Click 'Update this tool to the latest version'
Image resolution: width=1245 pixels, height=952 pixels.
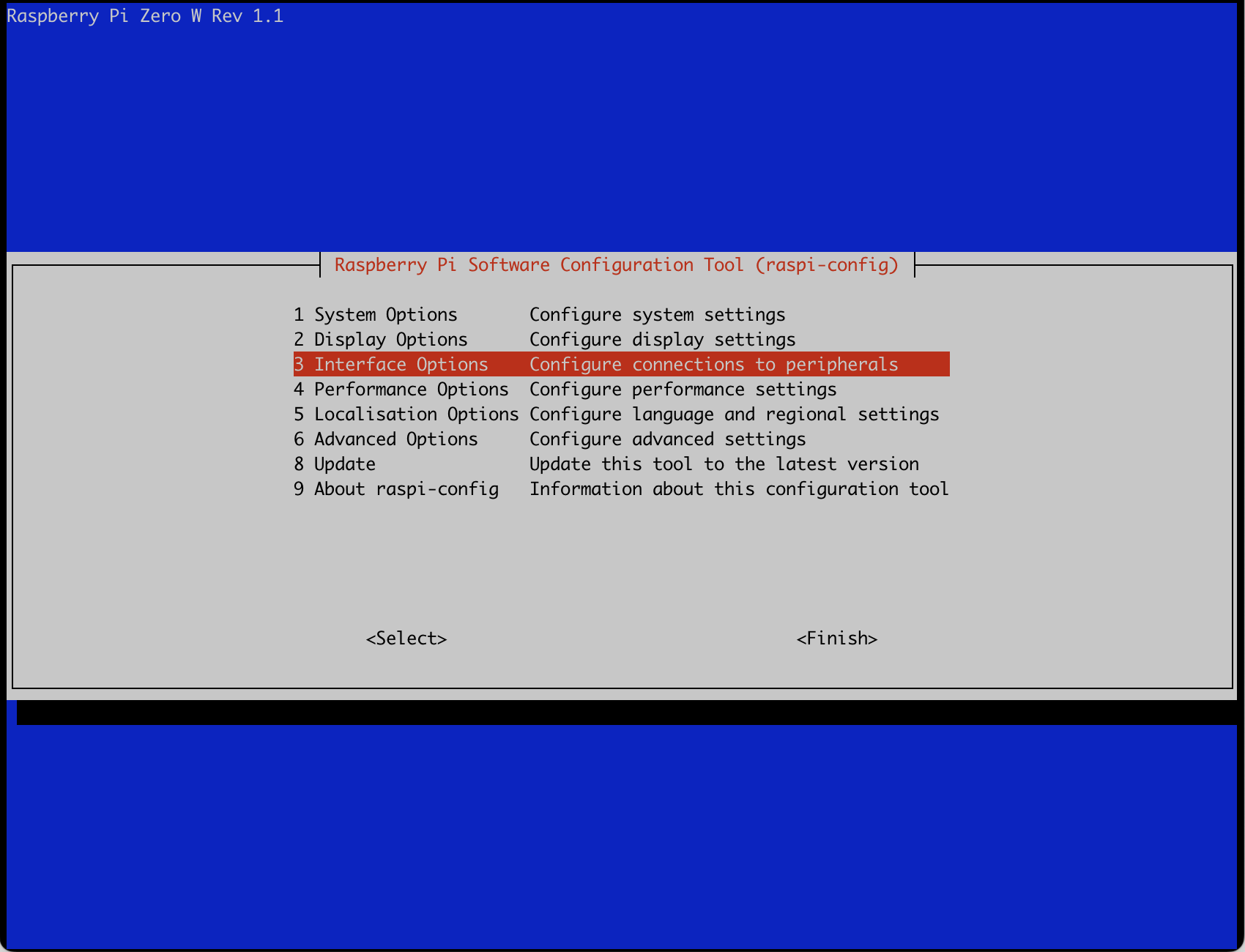[x=724, y=464]
